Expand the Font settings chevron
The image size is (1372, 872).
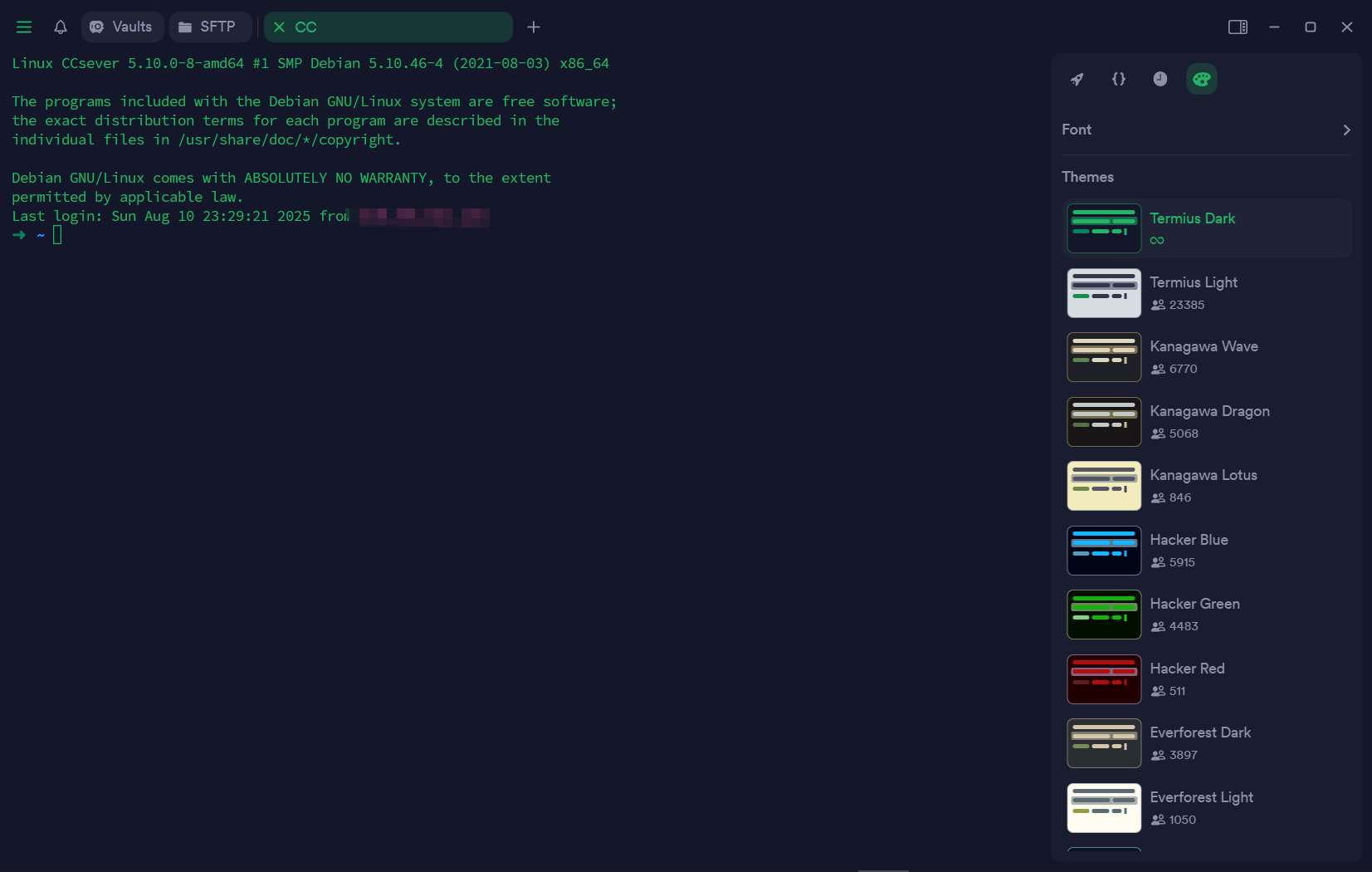tap(1345, 130)
